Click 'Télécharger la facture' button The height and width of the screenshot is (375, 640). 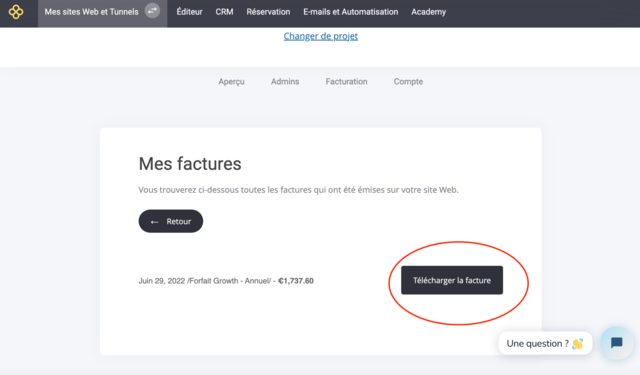(452, 280)
